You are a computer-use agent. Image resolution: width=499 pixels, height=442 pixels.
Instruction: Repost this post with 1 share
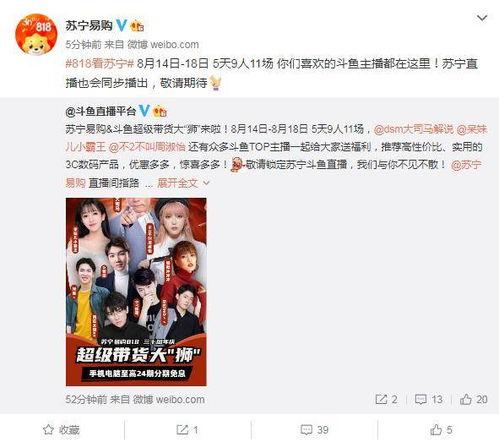coord(187,430)
